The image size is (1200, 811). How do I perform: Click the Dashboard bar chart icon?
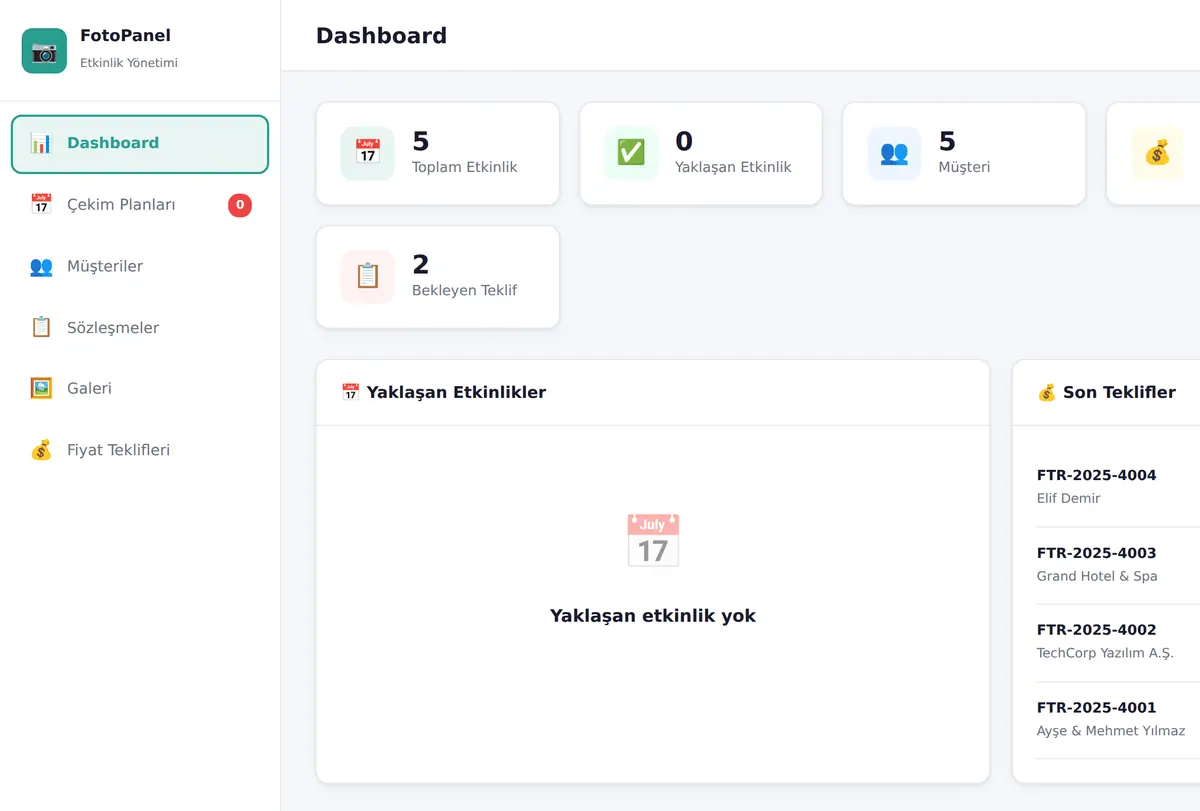41,143
